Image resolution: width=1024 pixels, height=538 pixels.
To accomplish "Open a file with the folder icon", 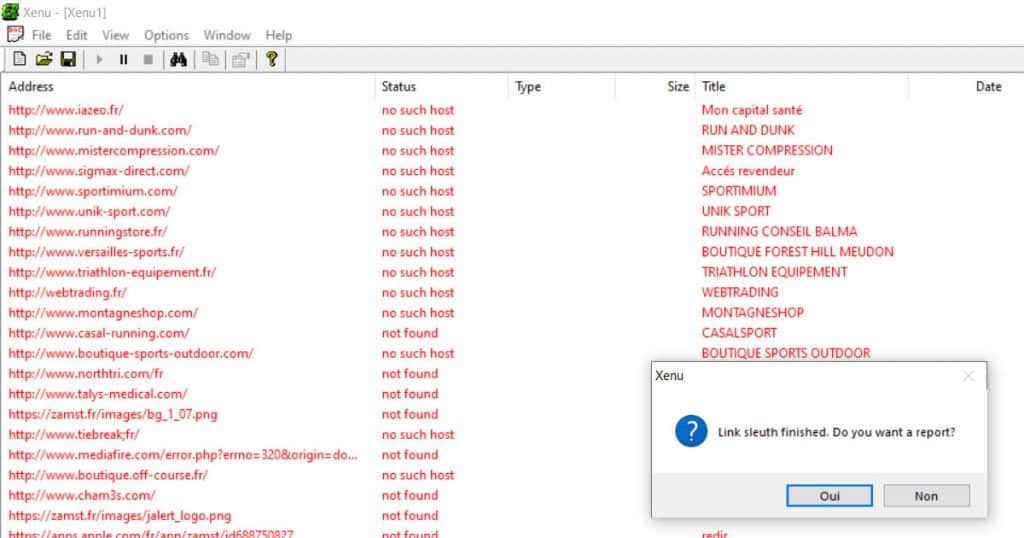I will [x=44, y=59].
